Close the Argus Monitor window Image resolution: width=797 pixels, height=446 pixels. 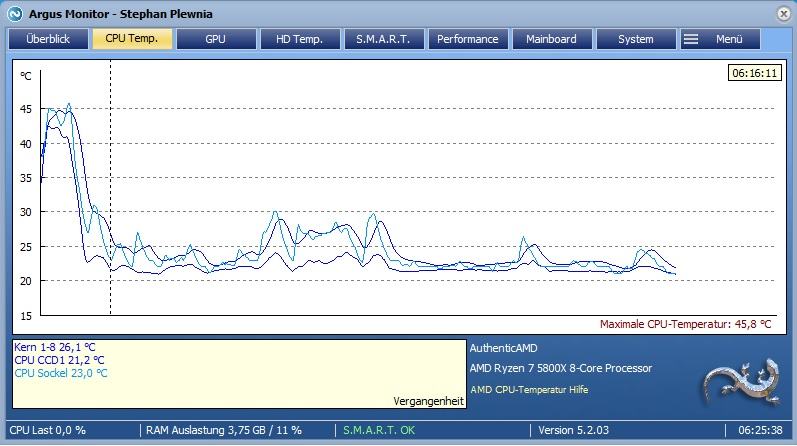pyautogui.click(x=784, y=14)
